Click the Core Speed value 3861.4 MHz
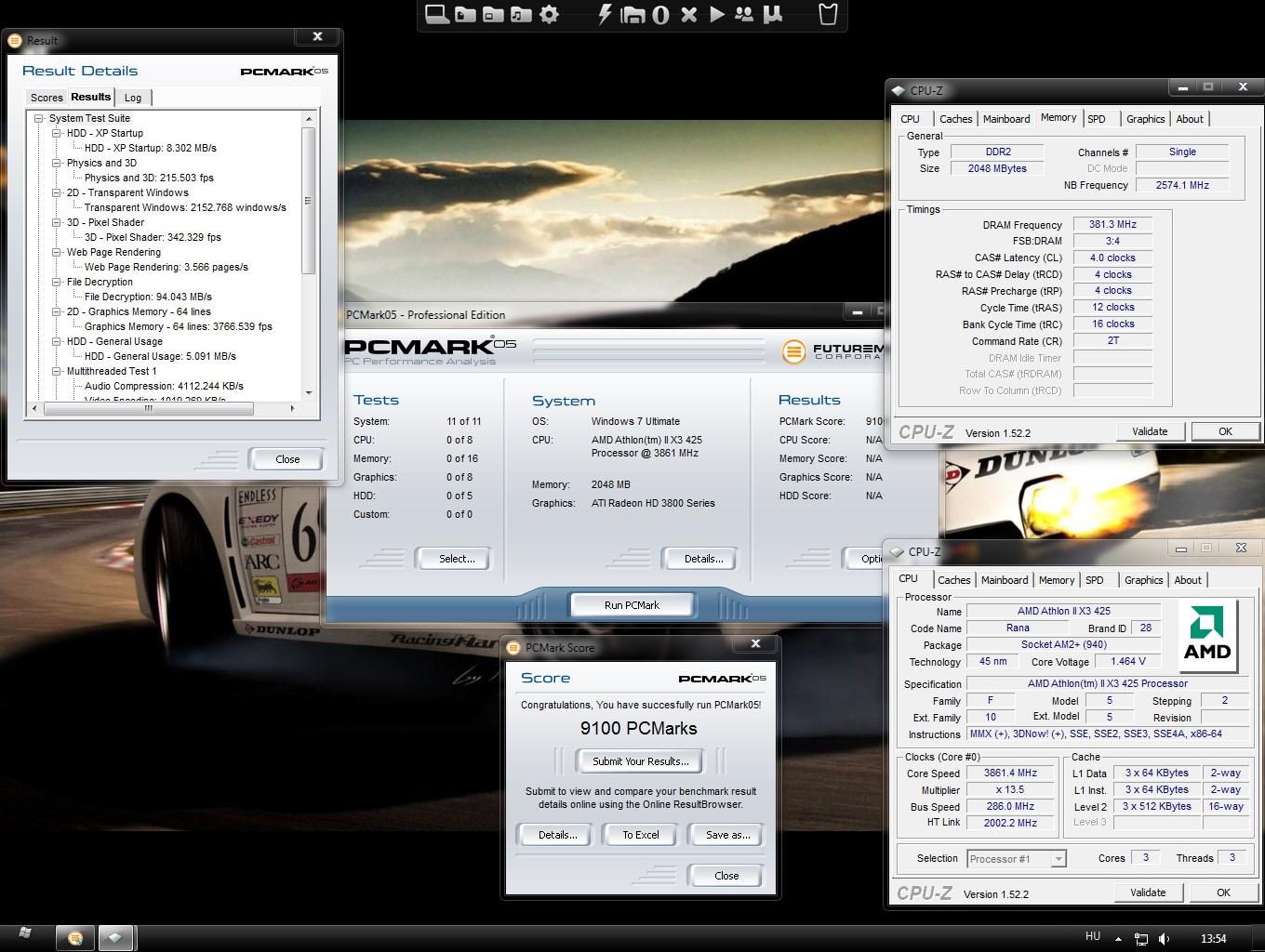This screenshot has width=1265, height=952. [1010, 773]
